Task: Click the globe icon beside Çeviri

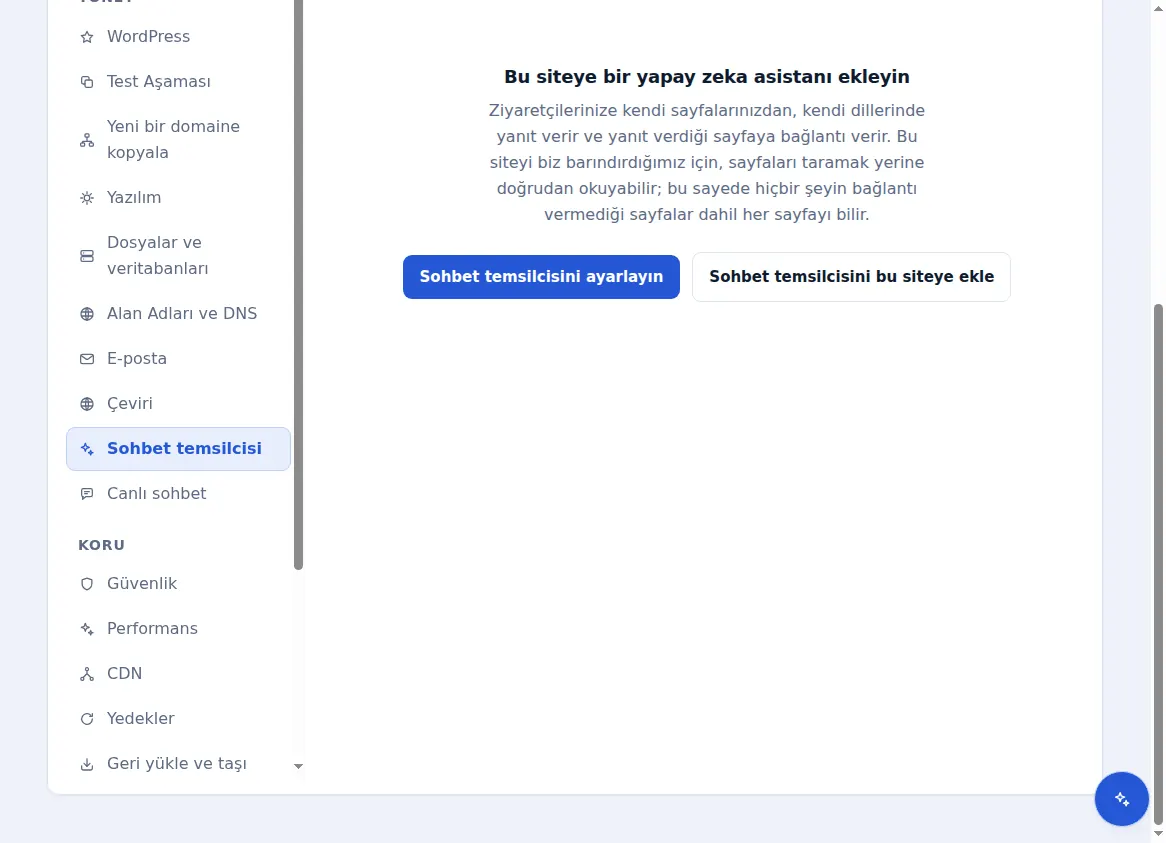Action: click(x=87, y=404)
